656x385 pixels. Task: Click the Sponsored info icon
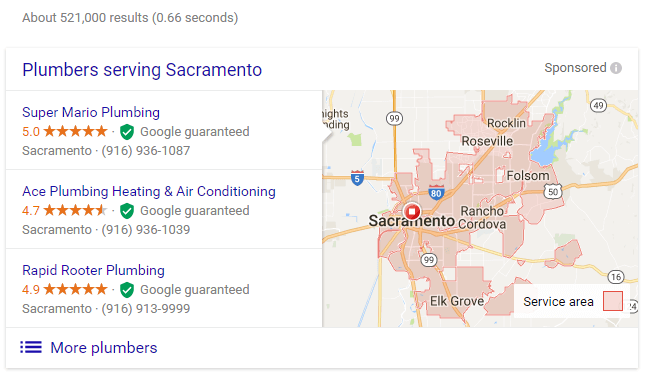[616, 68]
